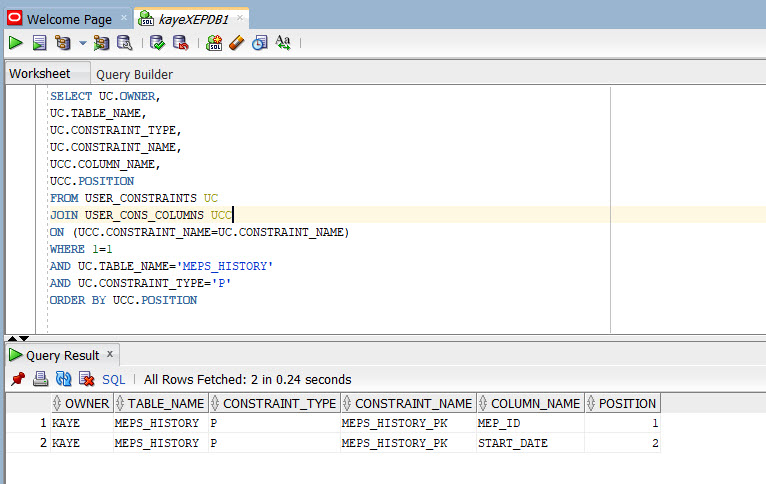Click the JOIN USER_CONS_COLUMNS UCC line
The width and height of the screenshot is (766, 484).
[141, 215]
